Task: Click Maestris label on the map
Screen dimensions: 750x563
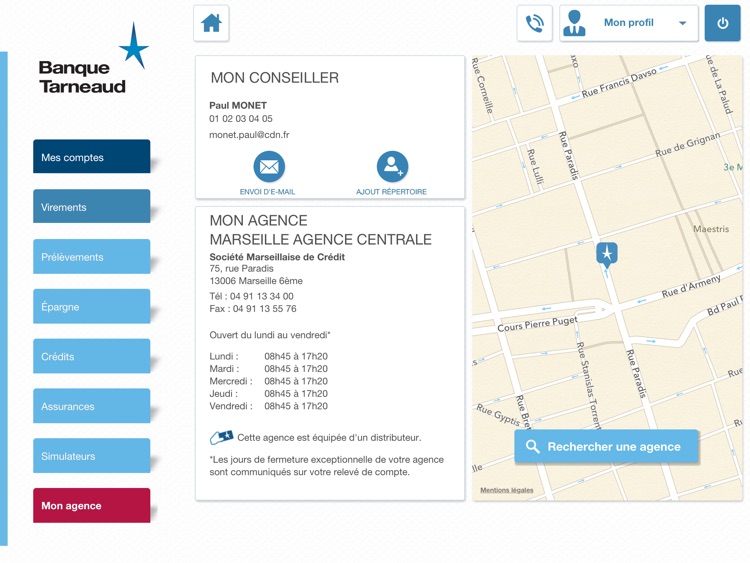Action: (x=711, y=229)
